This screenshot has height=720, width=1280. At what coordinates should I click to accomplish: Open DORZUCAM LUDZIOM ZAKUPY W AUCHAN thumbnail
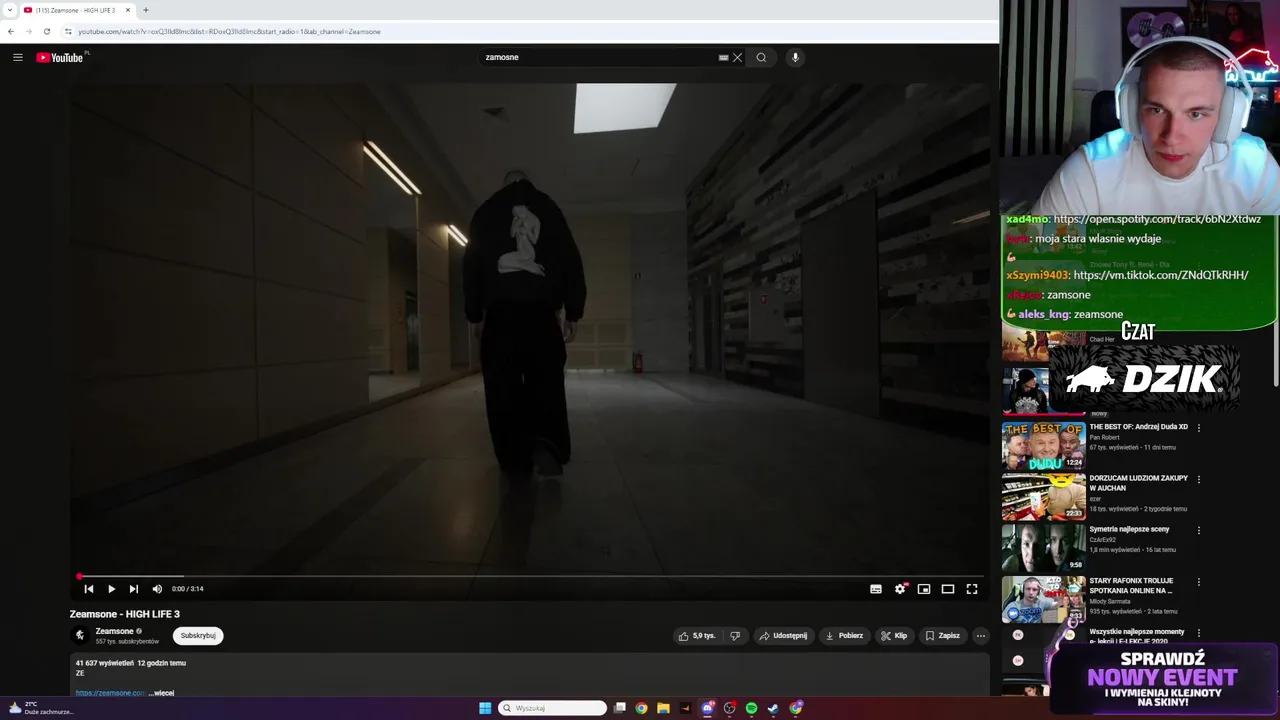coord(1043,497)
